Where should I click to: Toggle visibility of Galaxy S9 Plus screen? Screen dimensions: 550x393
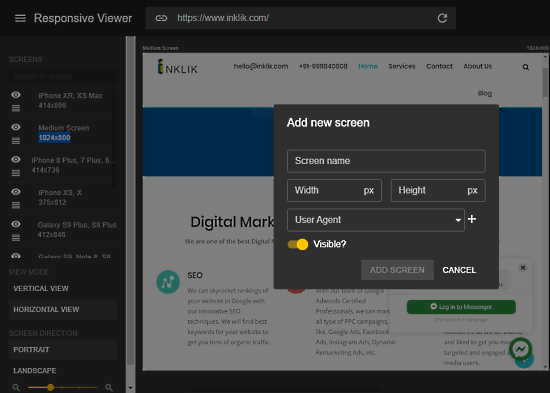pyautogui.click(x=16, y=224)
